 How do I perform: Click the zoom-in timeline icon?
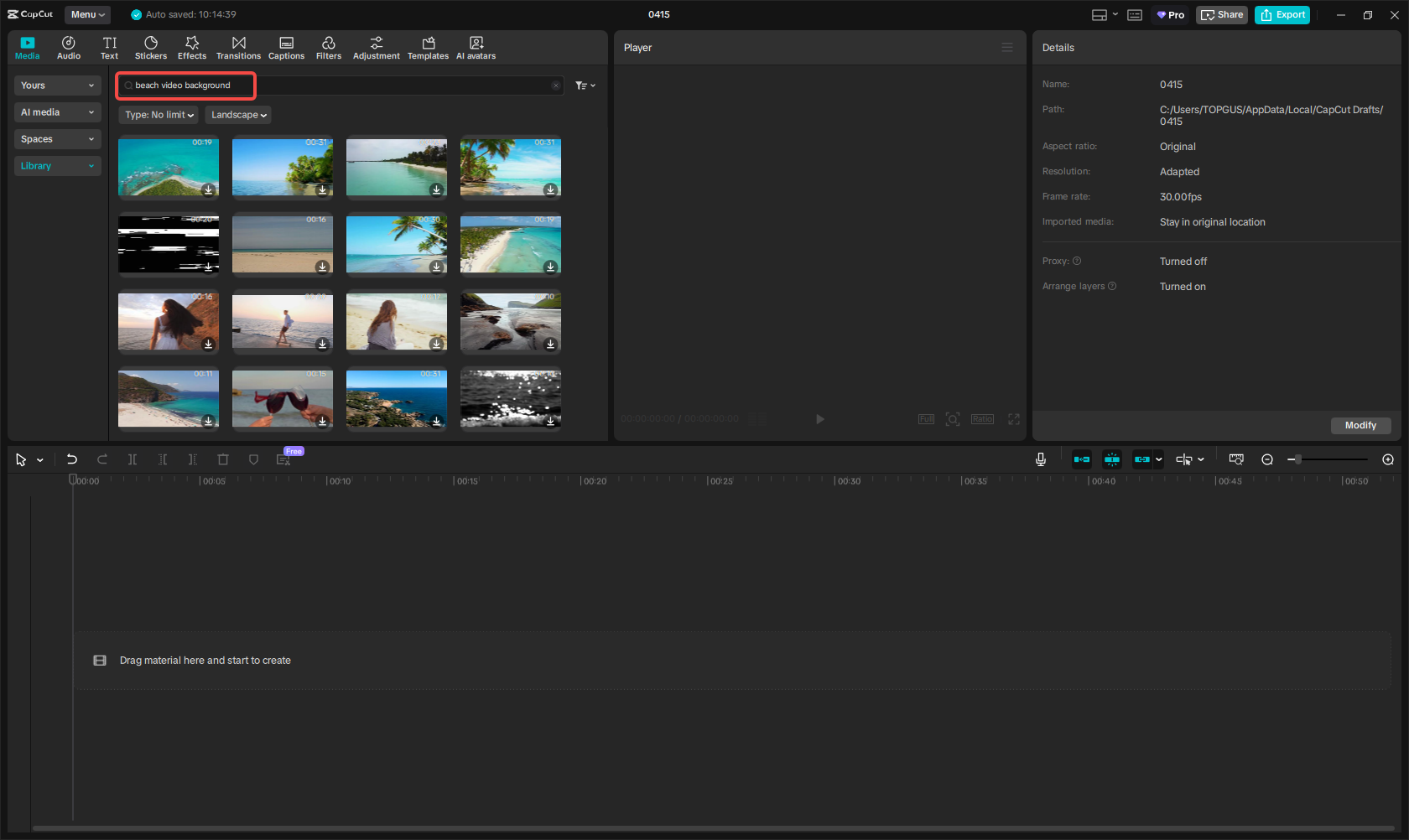[x=1388, y=459]
